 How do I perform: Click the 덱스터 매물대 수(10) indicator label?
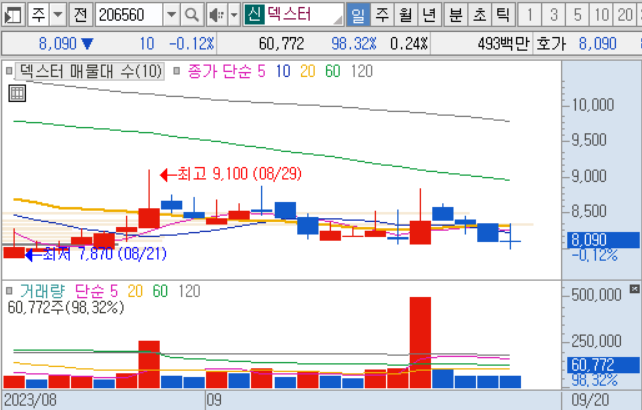[x=90, y=71]
